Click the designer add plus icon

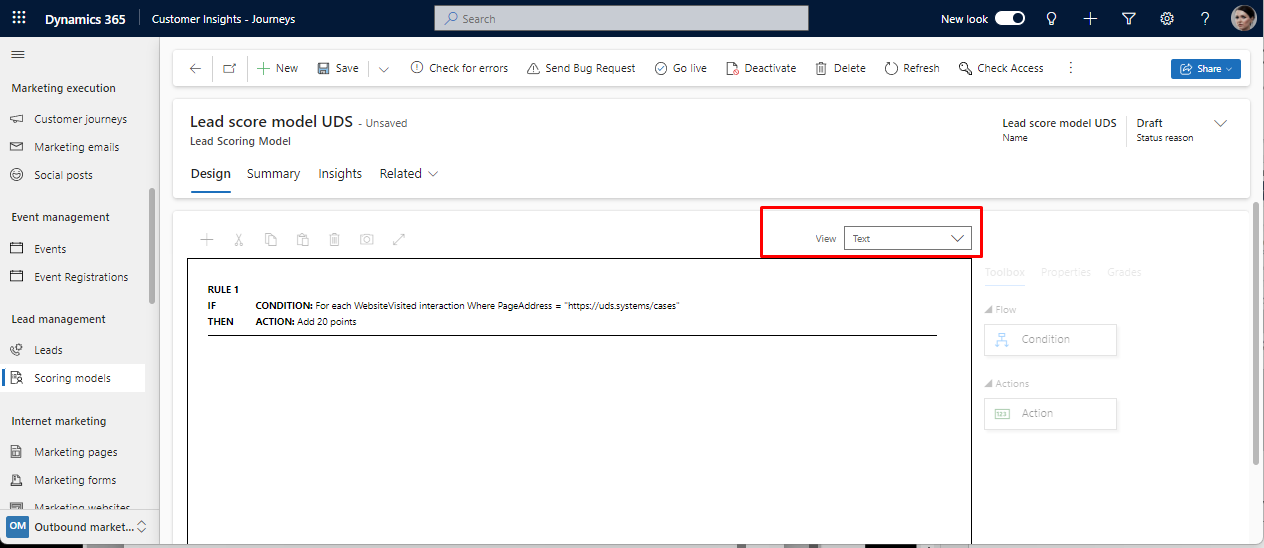(x=207, y=240)
